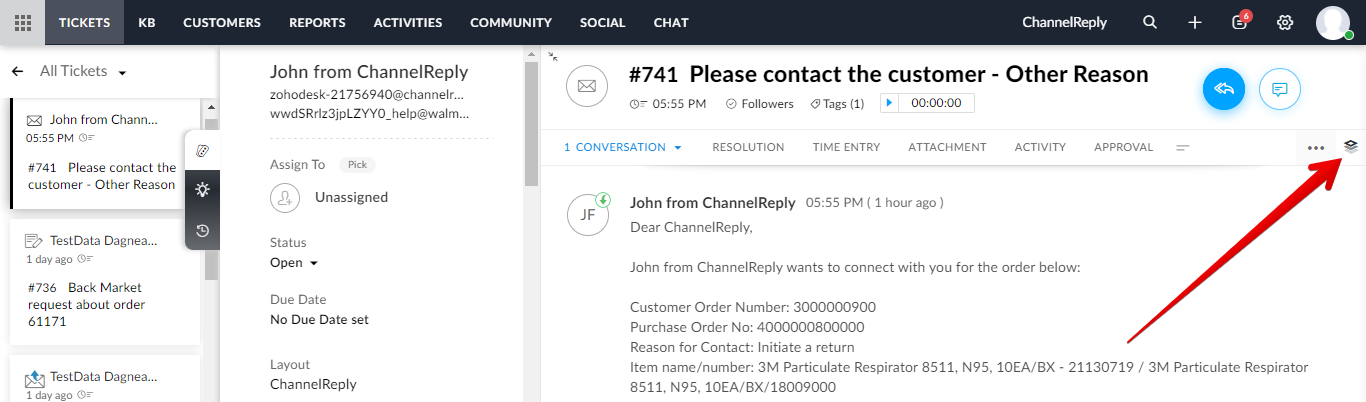Image resolution: width=1366 pixels, height=402 pixels.
Task: Open the Status Open dropdown
Action: click(294, 263)
